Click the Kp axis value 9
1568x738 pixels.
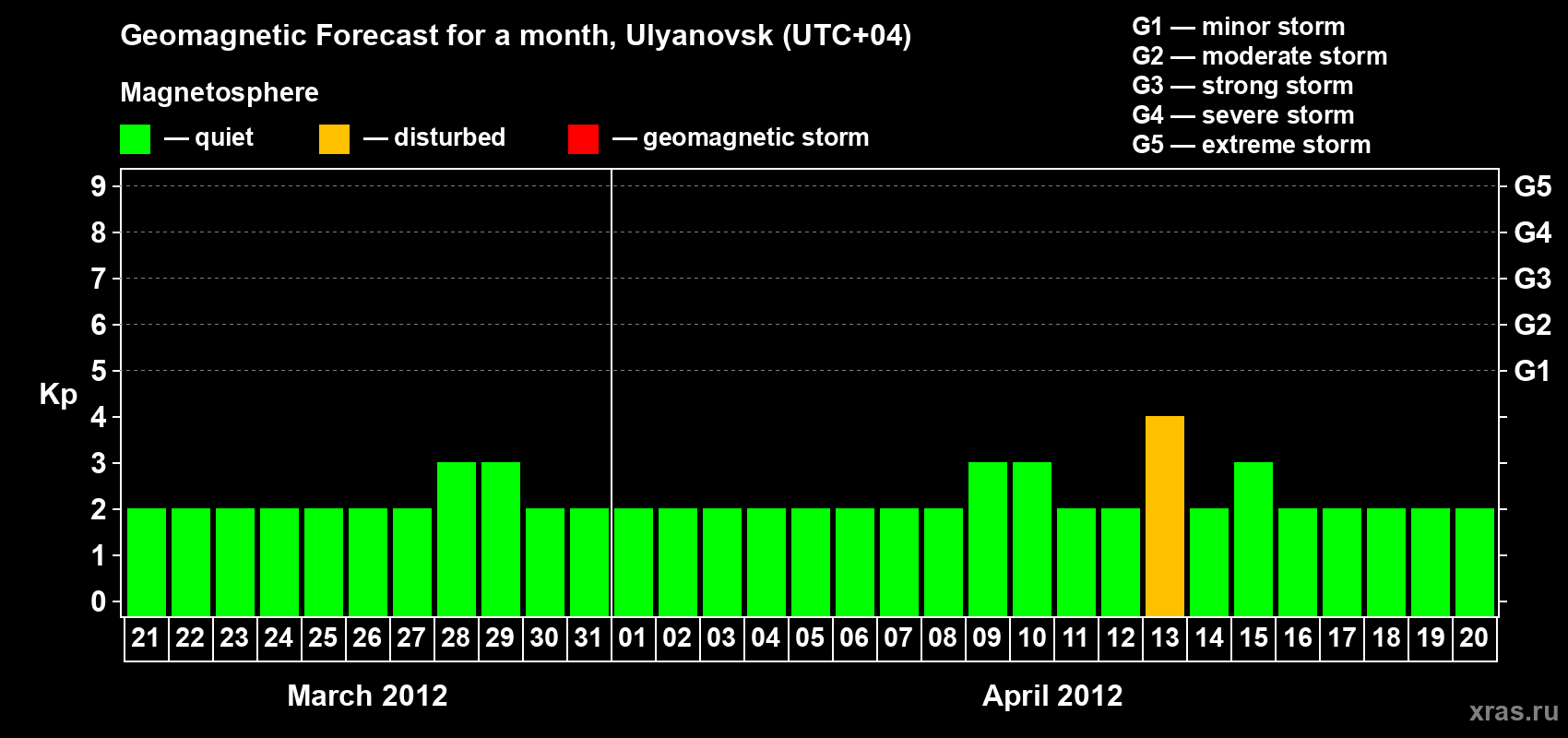[x=98, y=186]
